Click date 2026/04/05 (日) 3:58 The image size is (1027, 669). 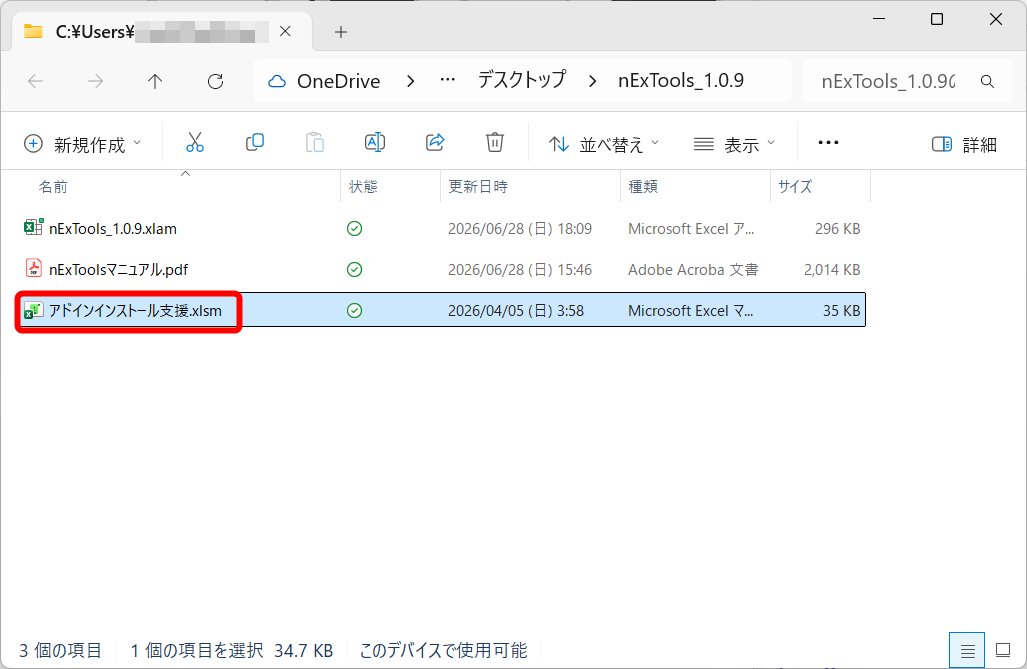[515, 311]
